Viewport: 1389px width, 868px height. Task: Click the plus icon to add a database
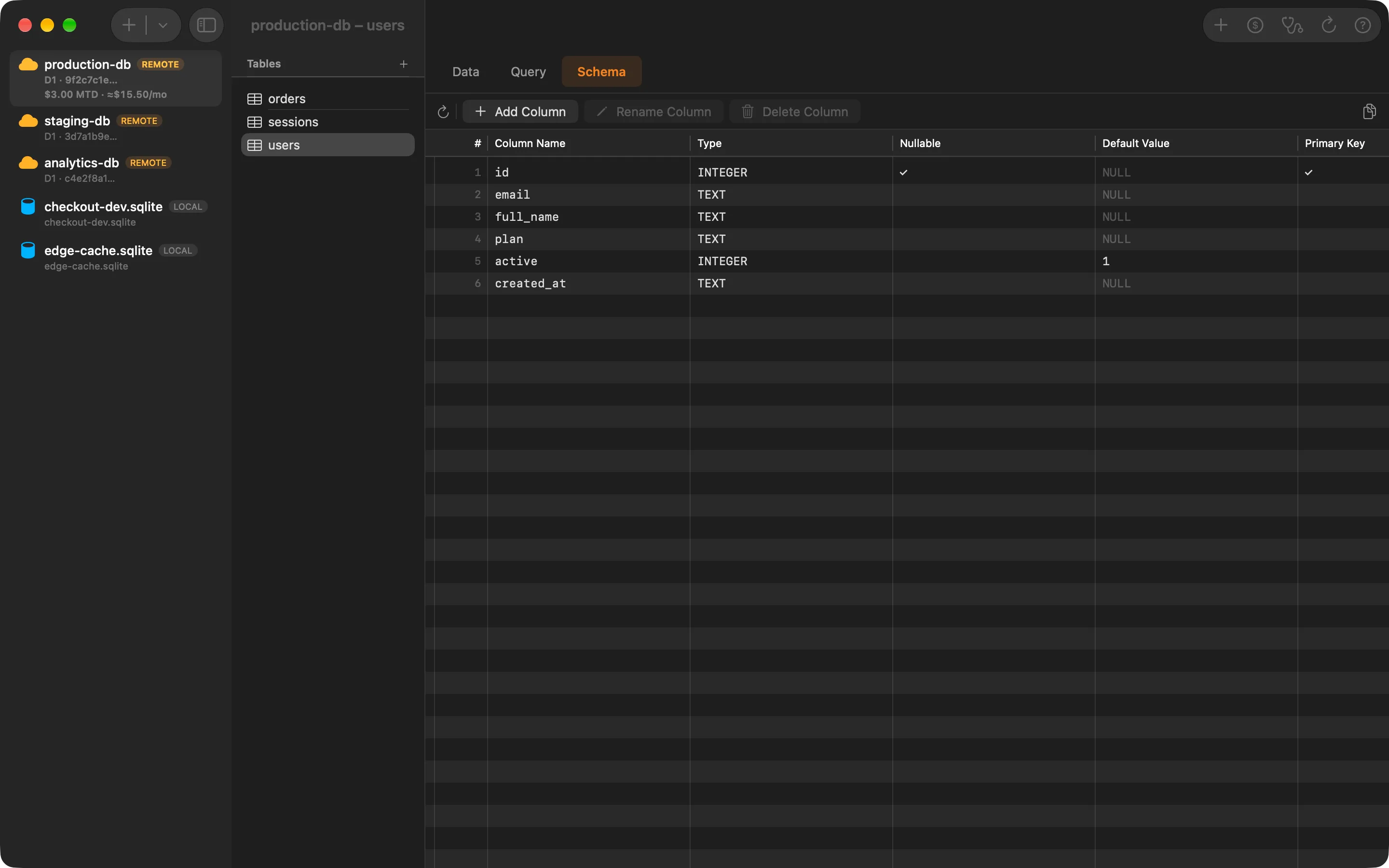[x=129, y=25]
